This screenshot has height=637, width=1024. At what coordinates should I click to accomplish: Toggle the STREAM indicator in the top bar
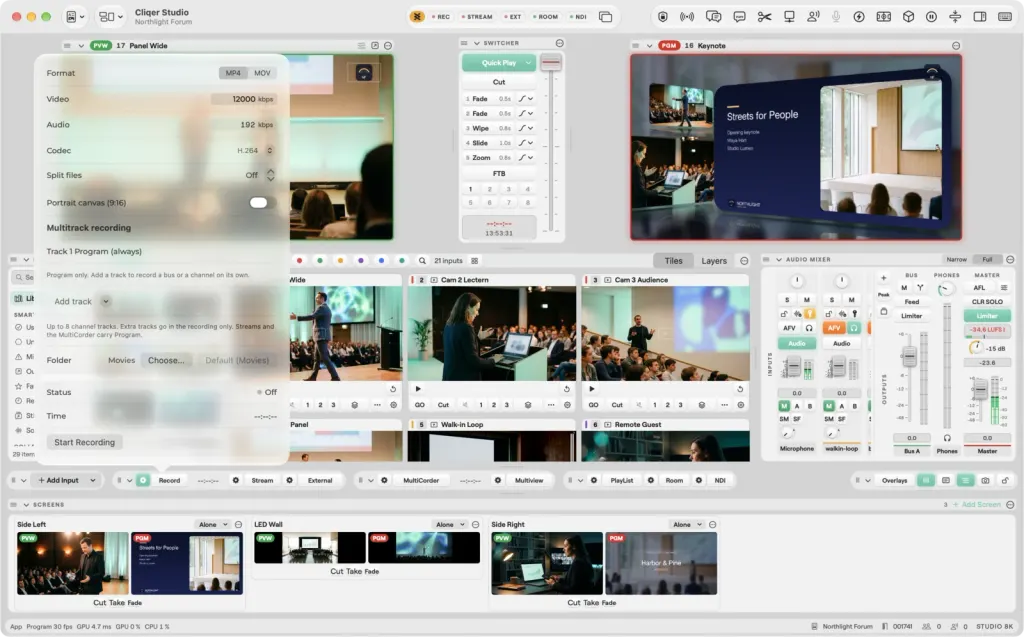pos(477,17)
